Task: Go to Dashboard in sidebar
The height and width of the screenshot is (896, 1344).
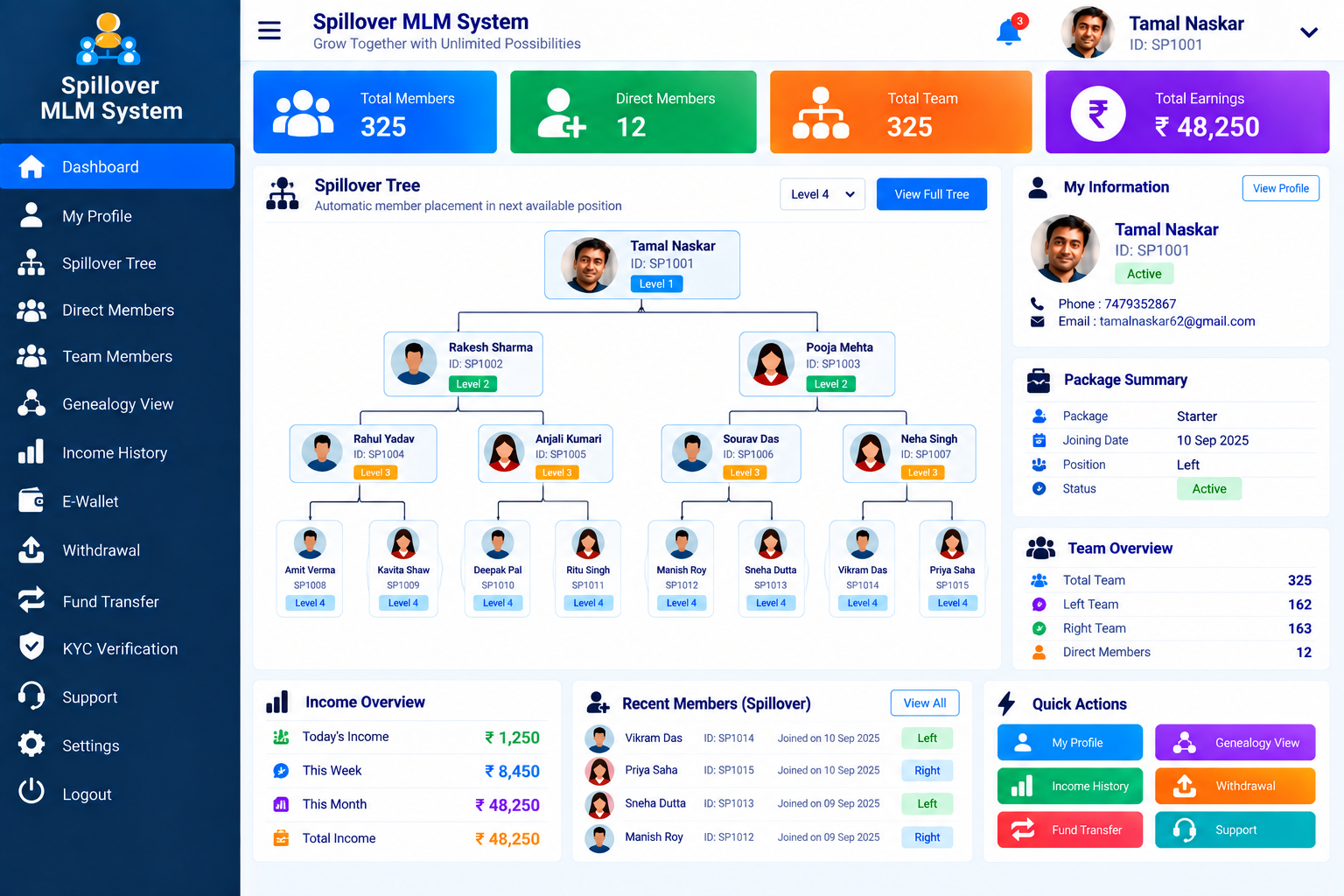Action: pos(117,166)
